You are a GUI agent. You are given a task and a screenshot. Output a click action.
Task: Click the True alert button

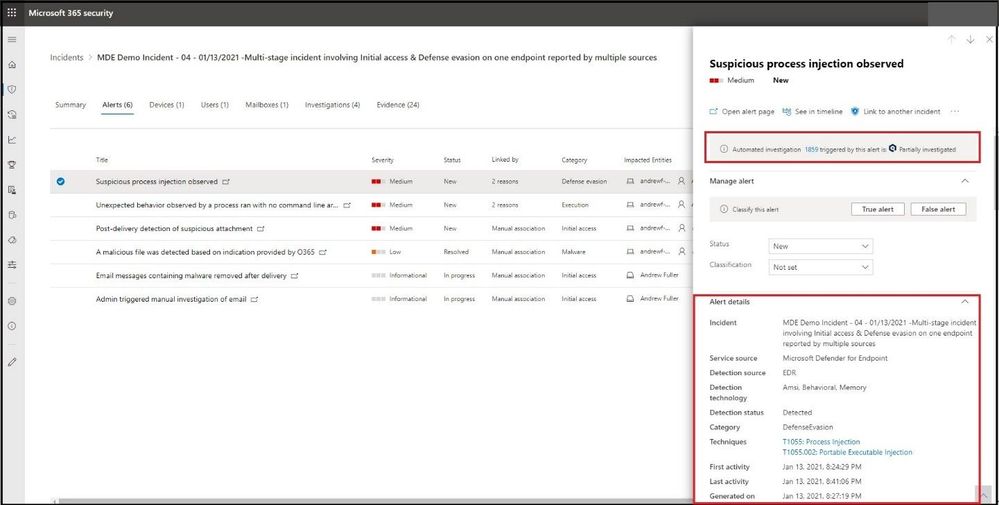[878, 209]
